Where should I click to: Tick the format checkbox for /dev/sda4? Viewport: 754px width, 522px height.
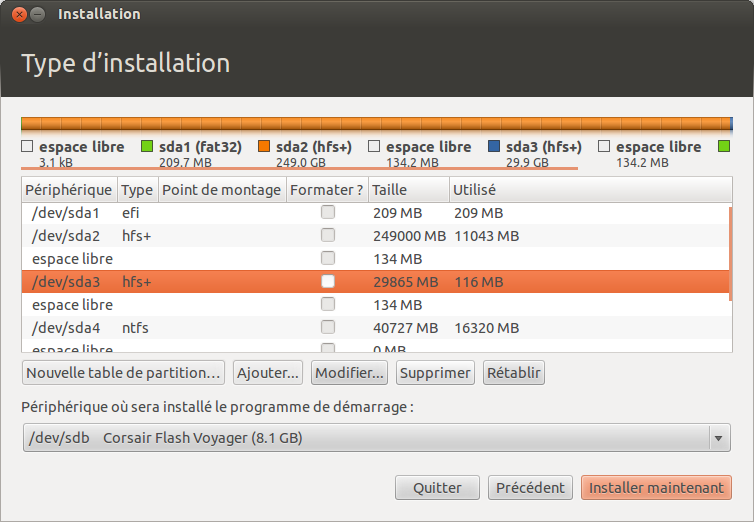pos(328,327)
